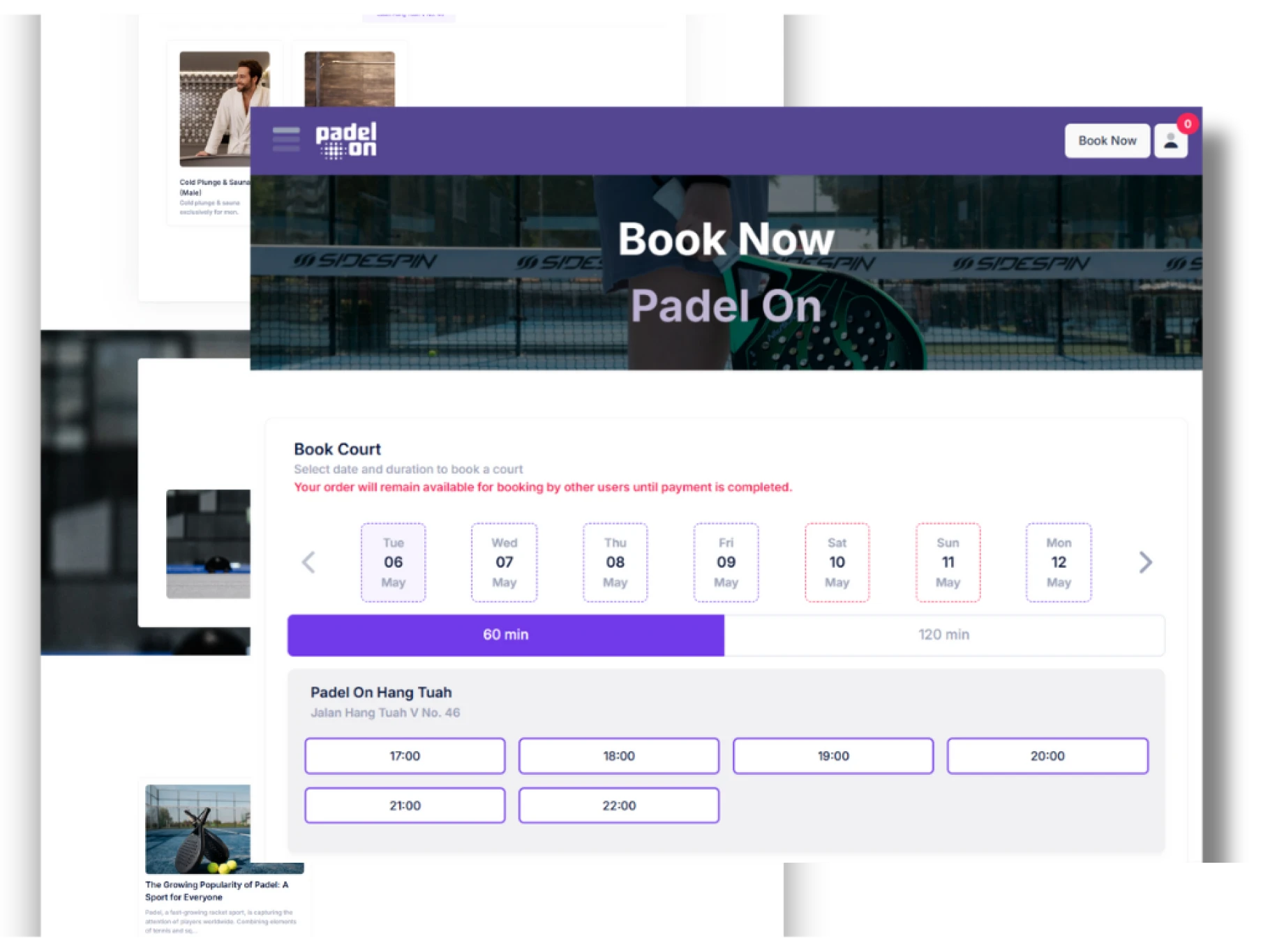Choose the 17:00 time slot
The image size is (1270, 952).
(x=405, y=756)
